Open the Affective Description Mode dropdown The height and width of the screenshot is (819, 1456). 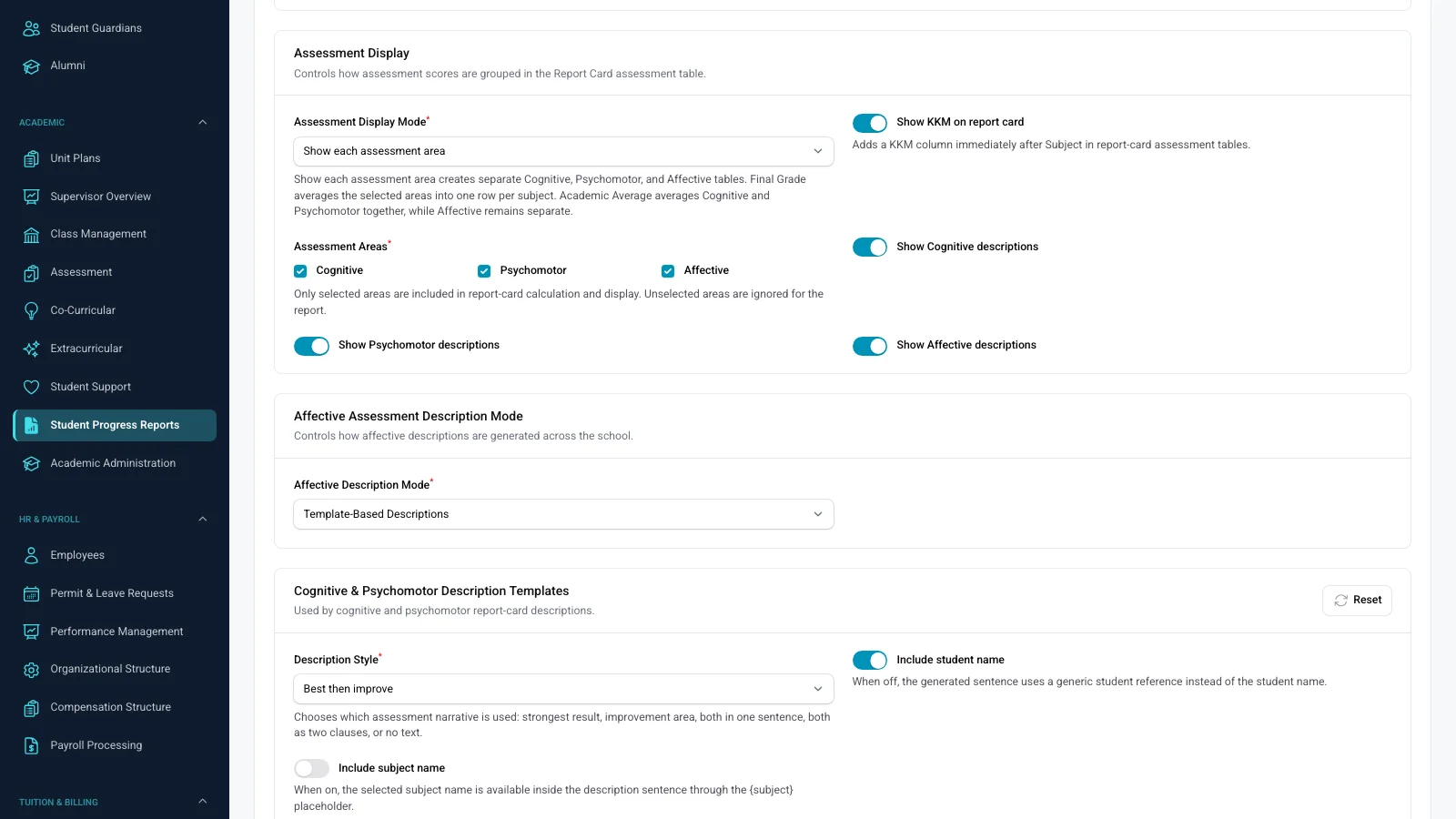(x=563, y=514)
